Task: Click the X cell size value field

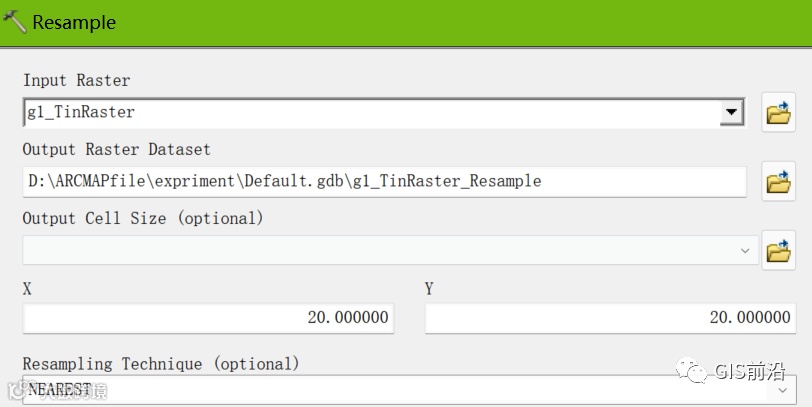Action: [x=208, y=318]
